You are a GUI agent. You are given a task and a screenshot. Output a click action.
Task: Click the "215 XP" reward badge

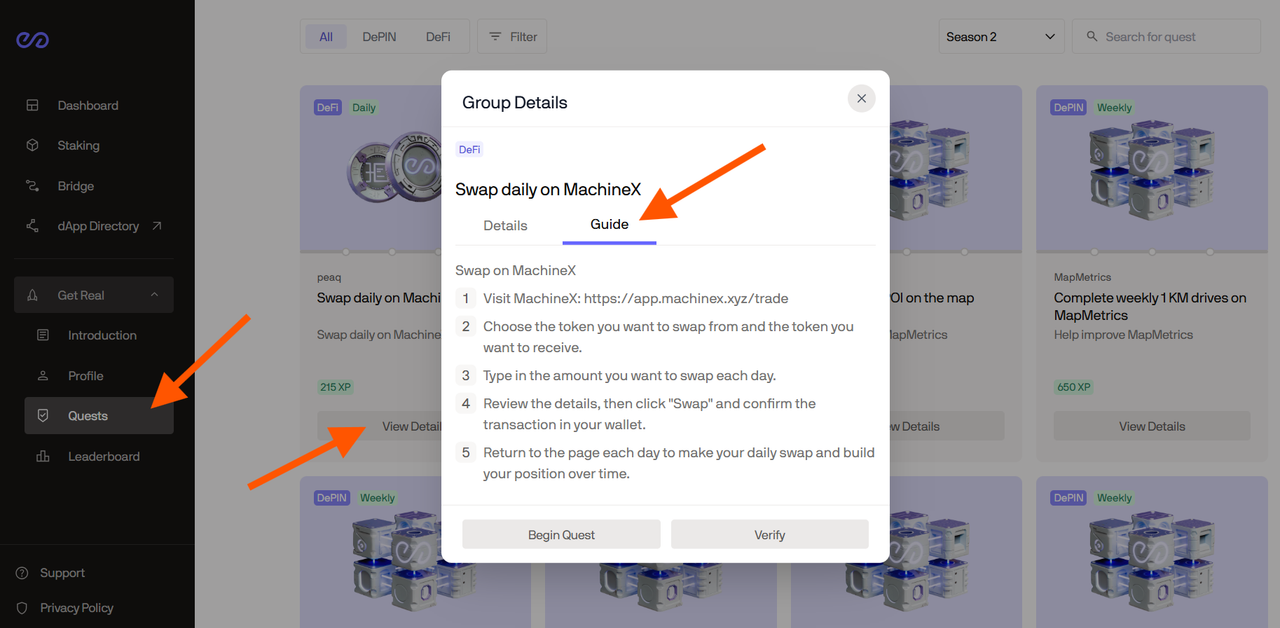pyautogui.click(x=337, y=387)
